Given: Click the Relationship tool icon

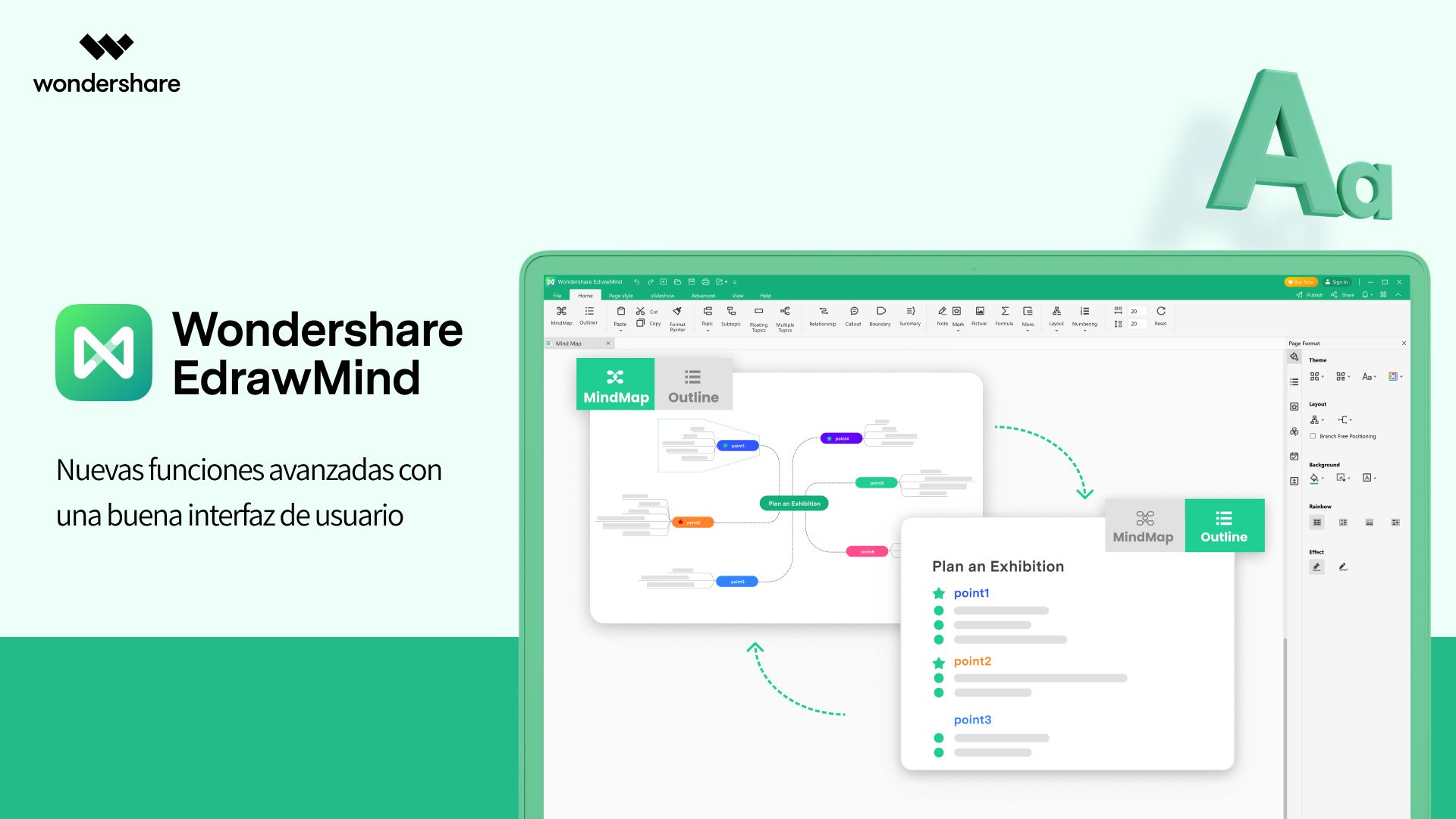Looking at the screenshot, I should (x=823, y=312).
